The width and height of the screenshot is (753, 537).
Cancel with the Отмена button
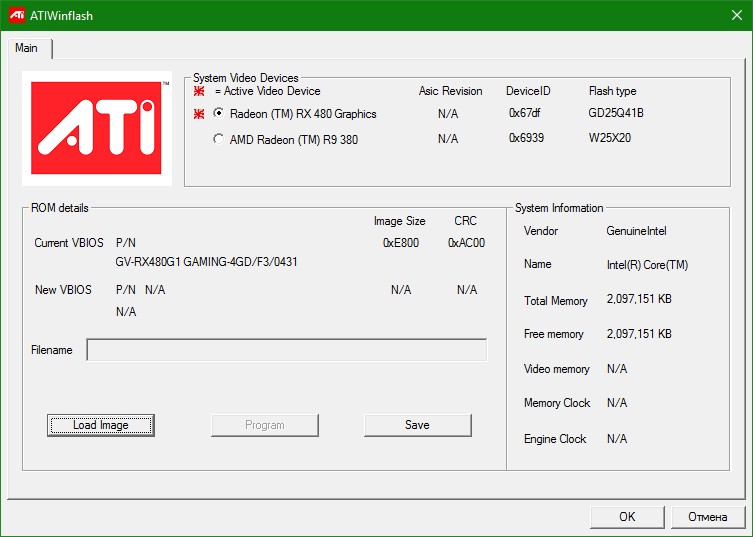707,517
